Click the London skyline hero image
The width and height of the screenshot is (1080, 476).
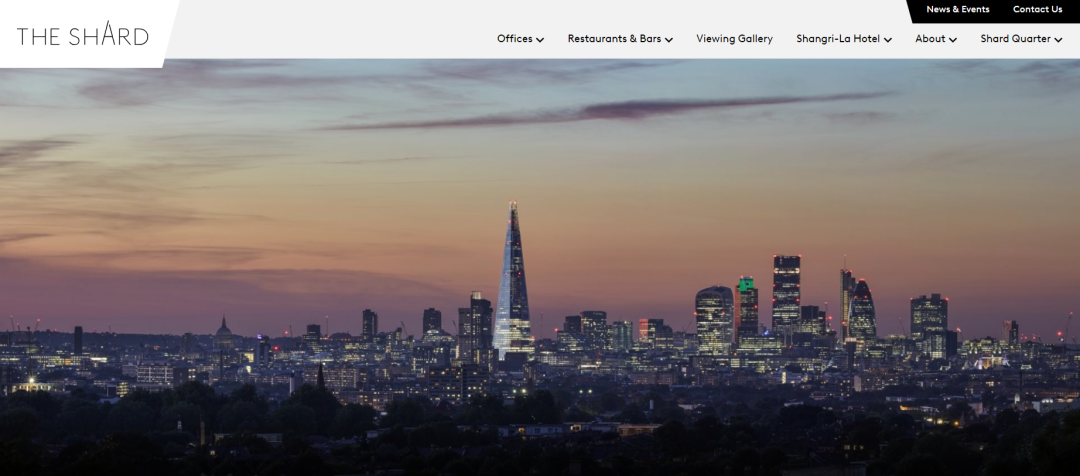540,269
